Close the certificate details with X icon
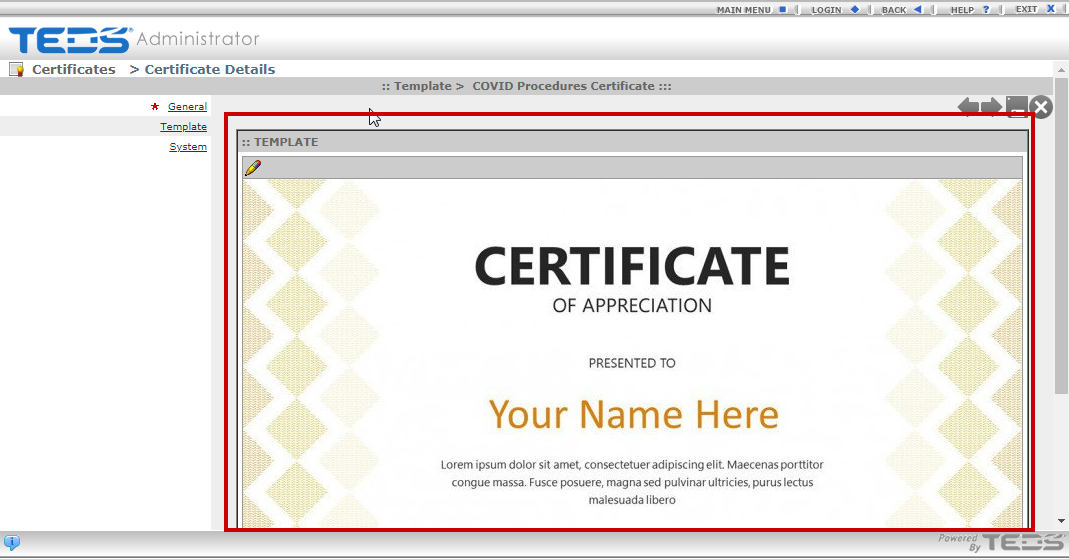 point(1041,107)
